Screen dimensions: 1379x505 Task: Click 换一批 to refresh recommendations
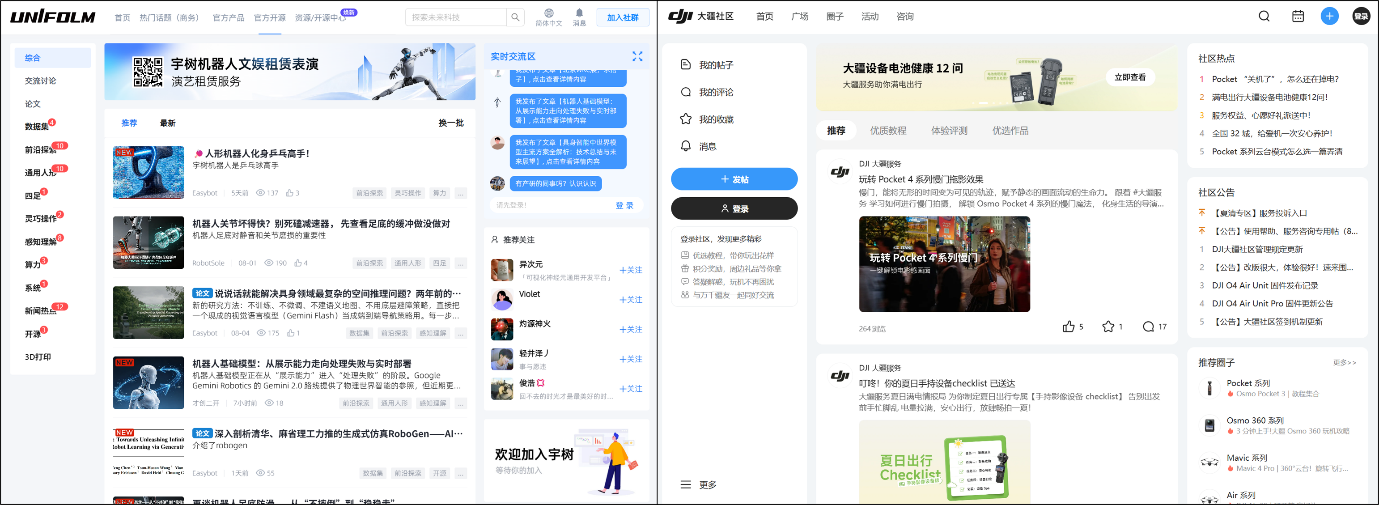tap(451, 123)
